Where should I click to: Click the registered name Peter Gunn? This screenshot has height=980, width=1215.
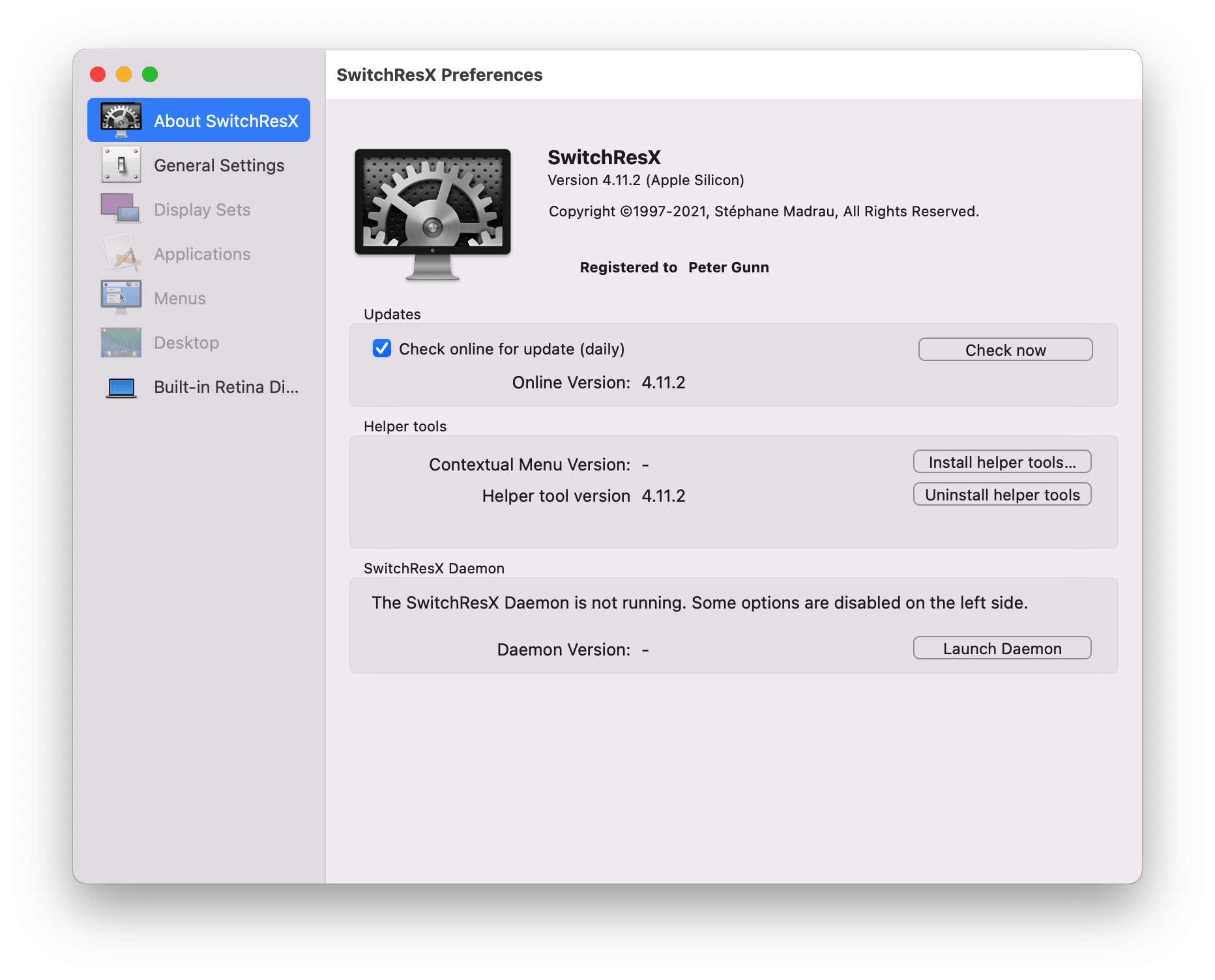728,267
